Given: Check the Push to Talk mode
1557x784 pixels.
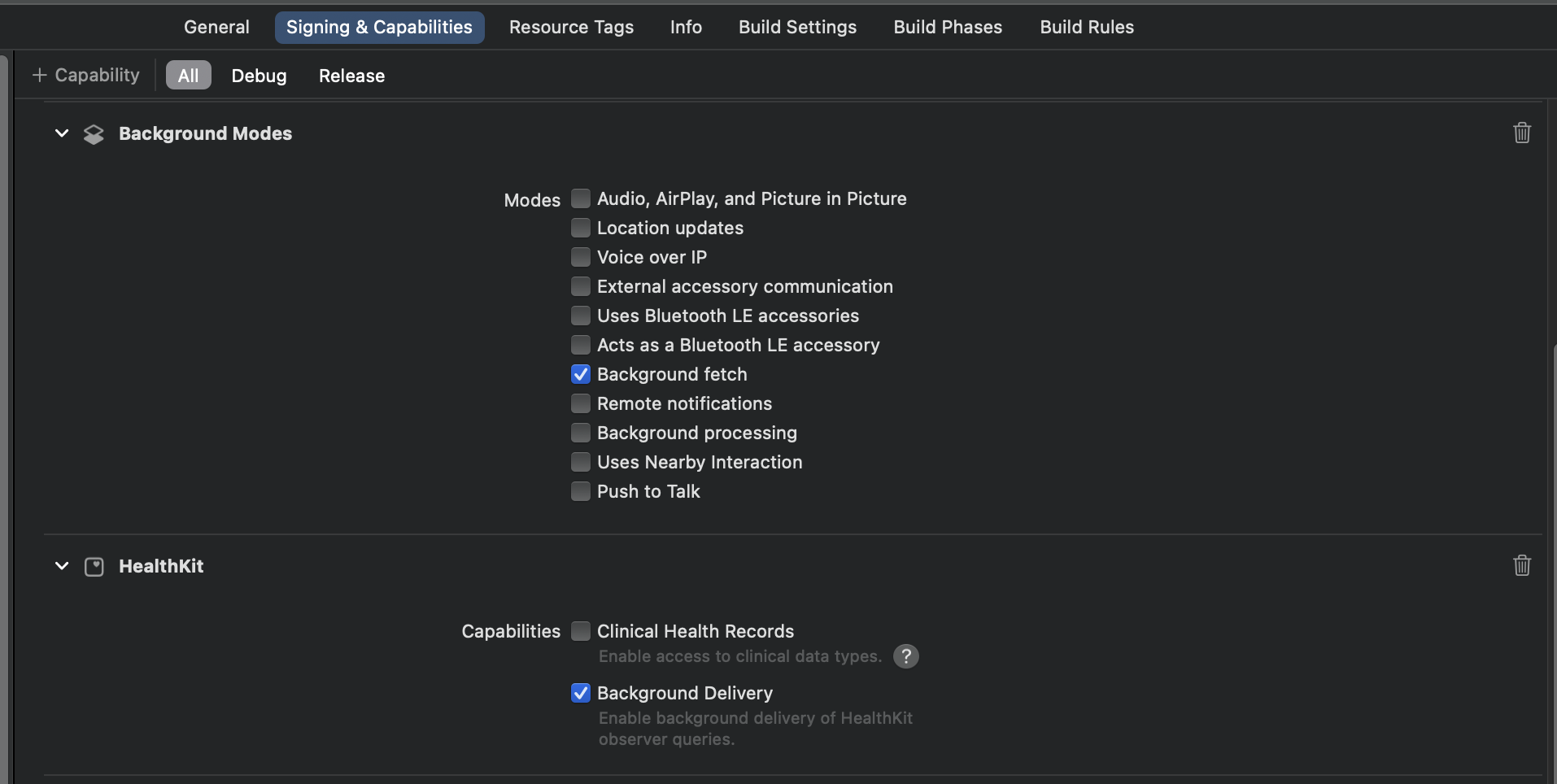Looking at the screenshot, I should pos(580,491).
